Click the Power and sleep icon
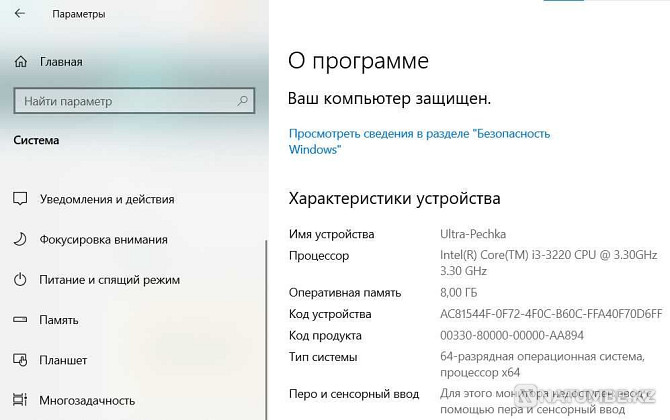This screenshot has height=420, width=670. [20, 280]
